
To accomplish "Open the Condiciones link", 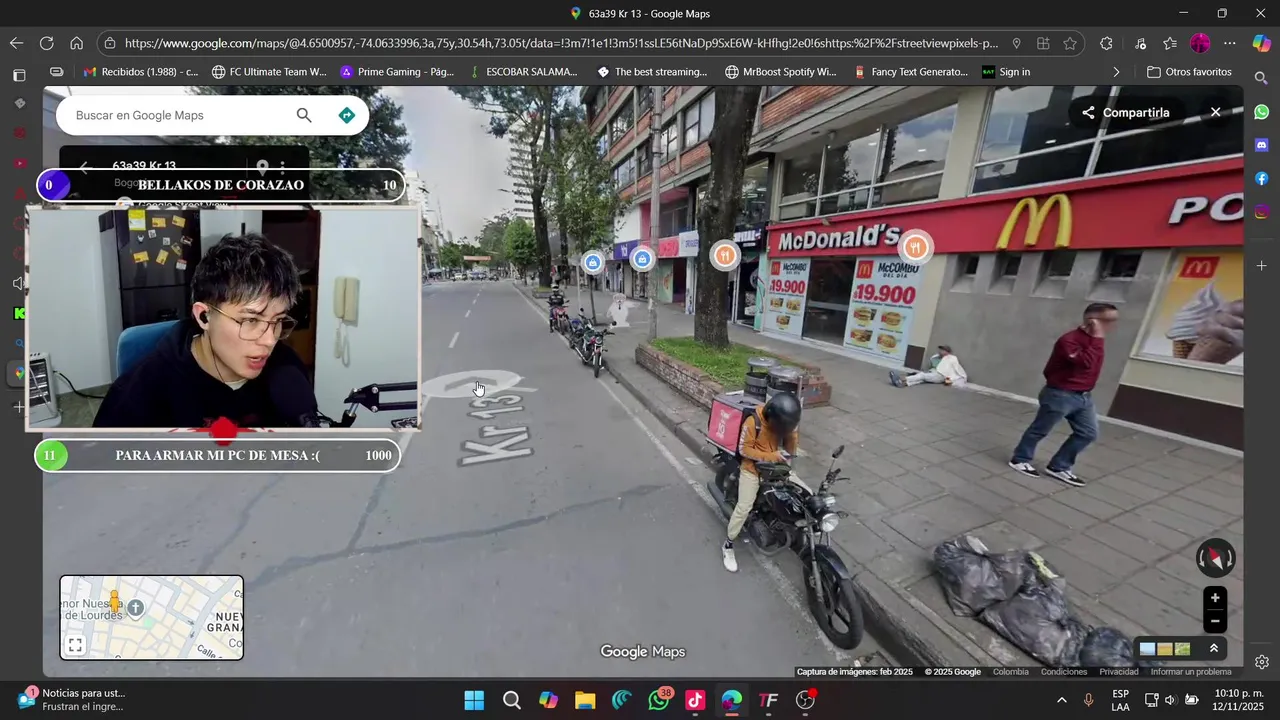I will point(1064,672).
